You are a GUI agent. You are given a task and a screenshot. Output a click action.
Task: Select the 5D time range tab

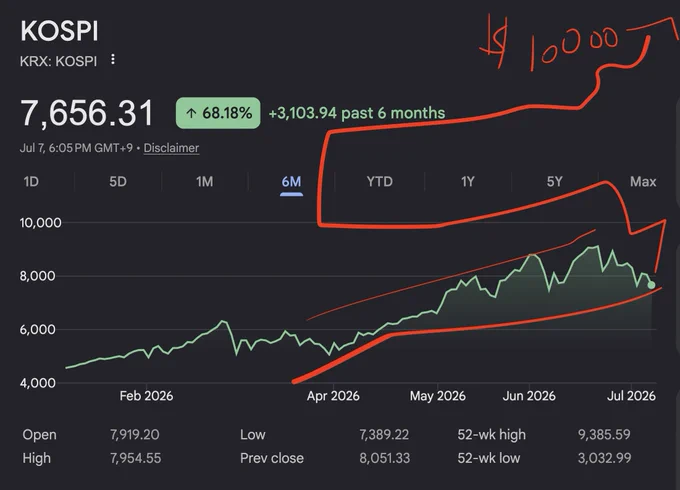click(118, 181)
